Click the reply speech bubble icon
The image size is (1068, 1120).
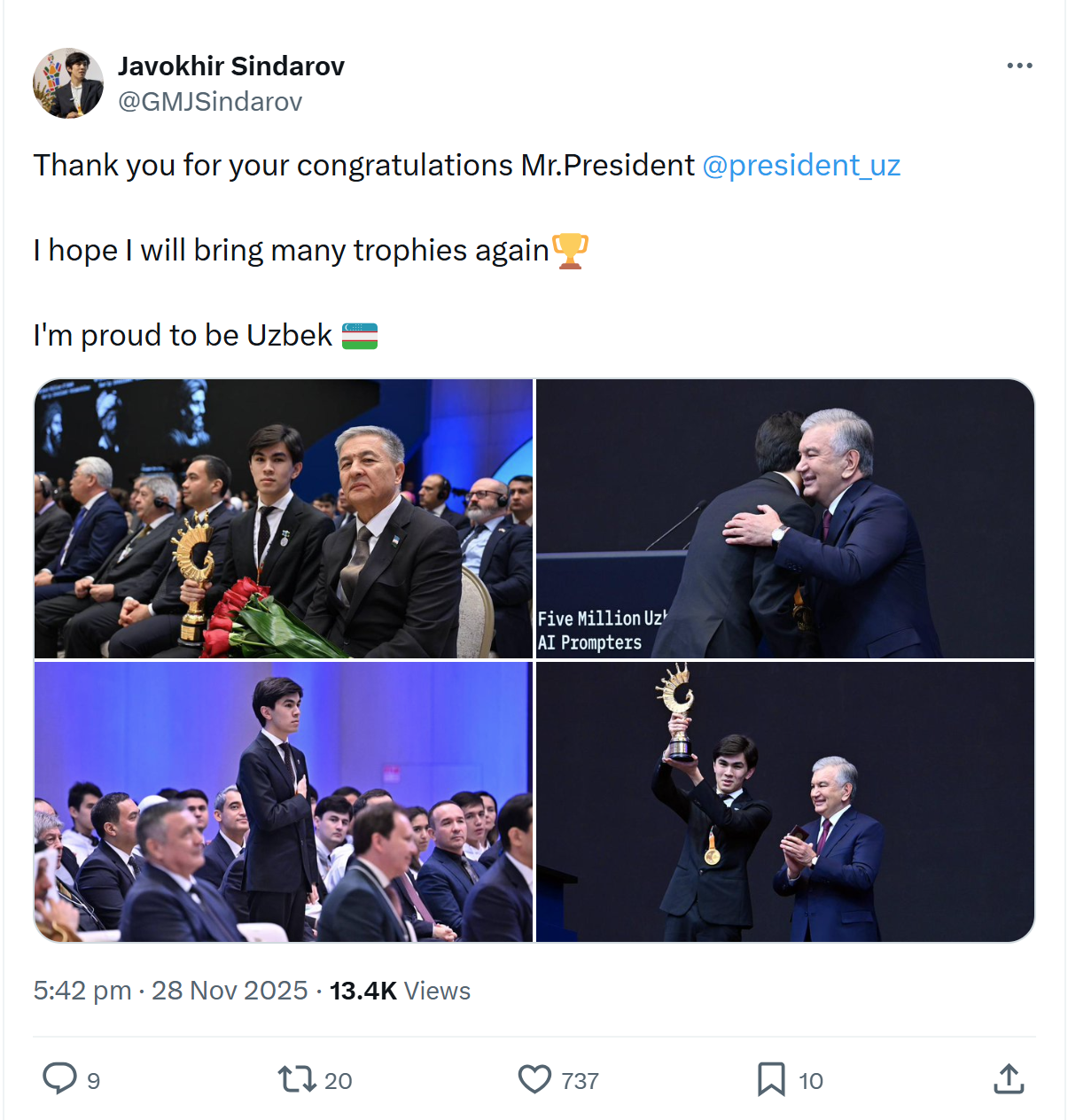59,1079
